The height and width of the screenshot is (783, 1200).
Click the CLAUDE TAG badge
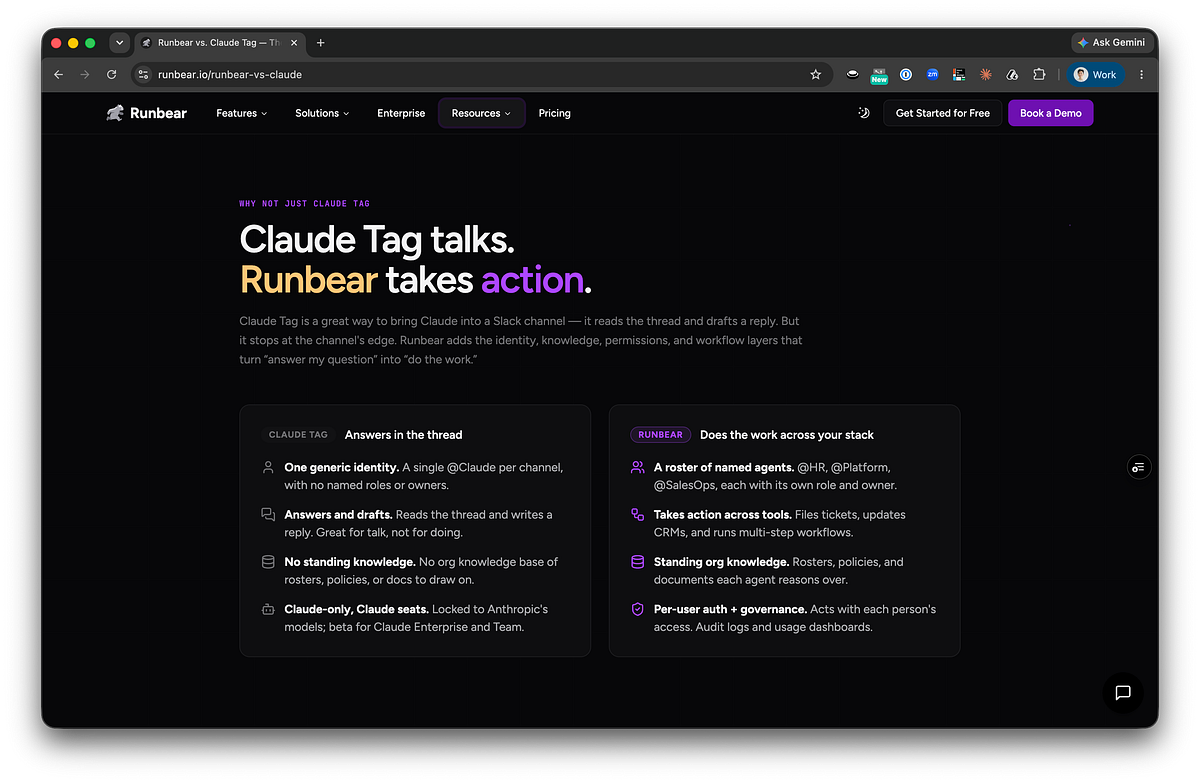click(298, 435)
